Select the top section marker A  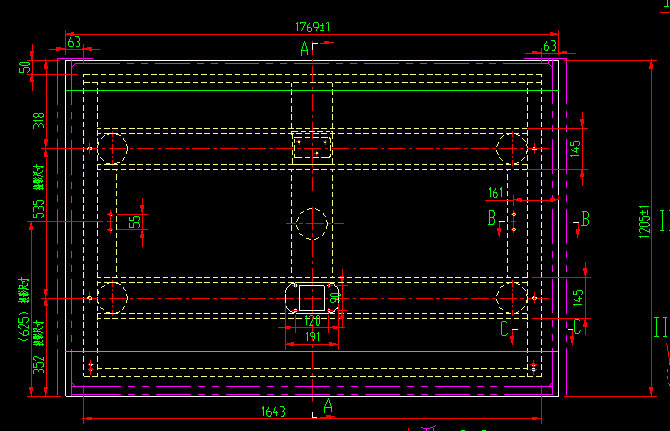304,48
